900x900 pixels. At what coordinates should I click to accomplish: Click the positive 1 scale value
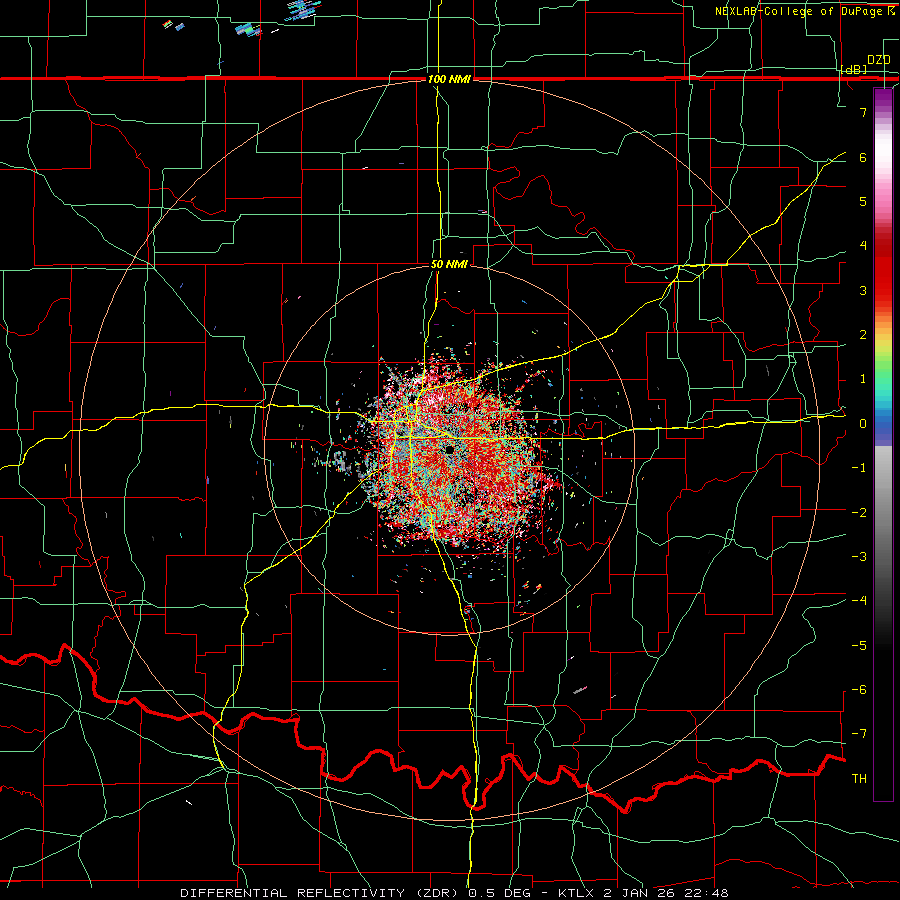tap(863, 379)
